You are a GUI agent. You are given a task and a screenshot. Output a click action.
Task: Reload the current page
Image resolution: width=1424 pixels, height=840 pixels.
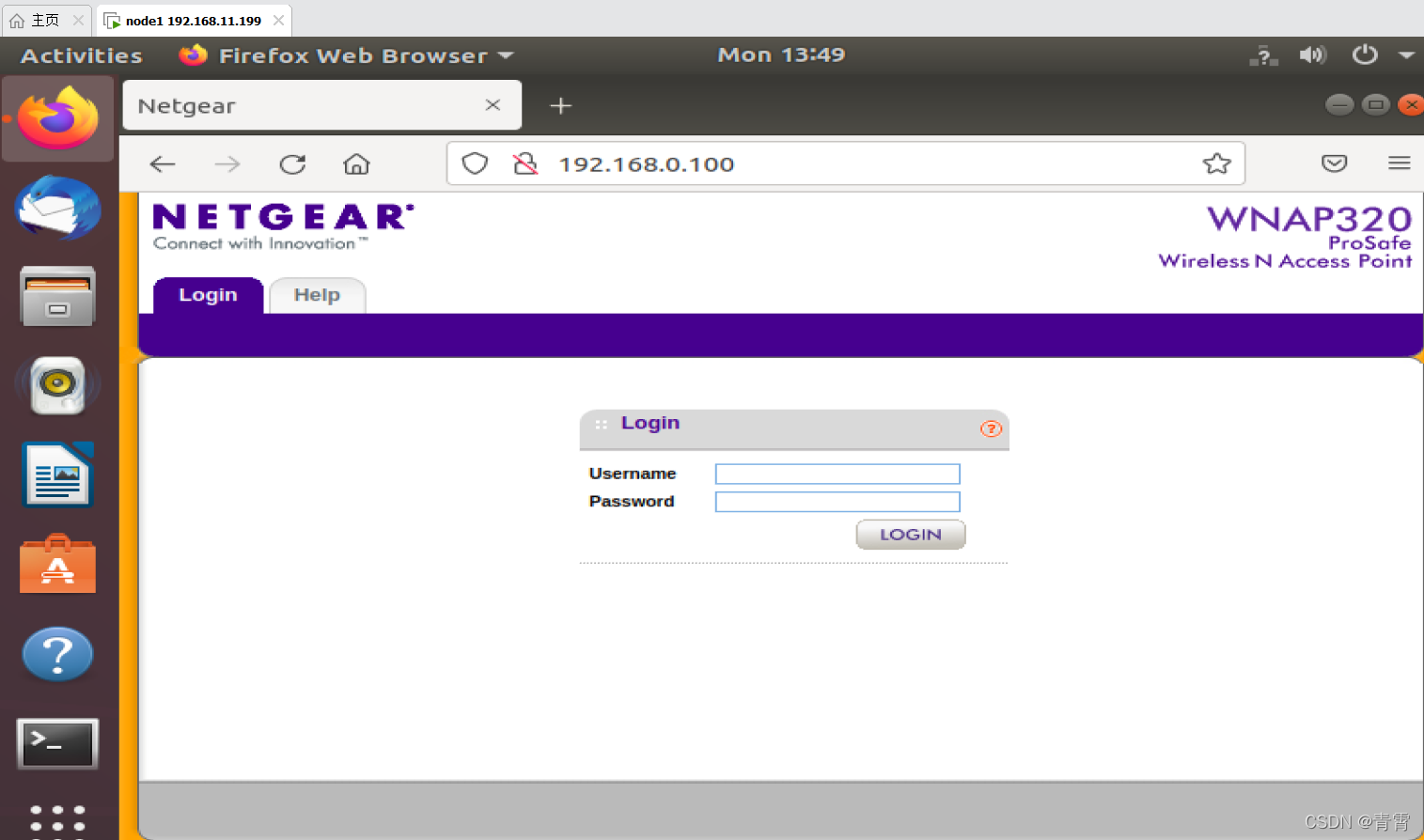pos(292,164)
